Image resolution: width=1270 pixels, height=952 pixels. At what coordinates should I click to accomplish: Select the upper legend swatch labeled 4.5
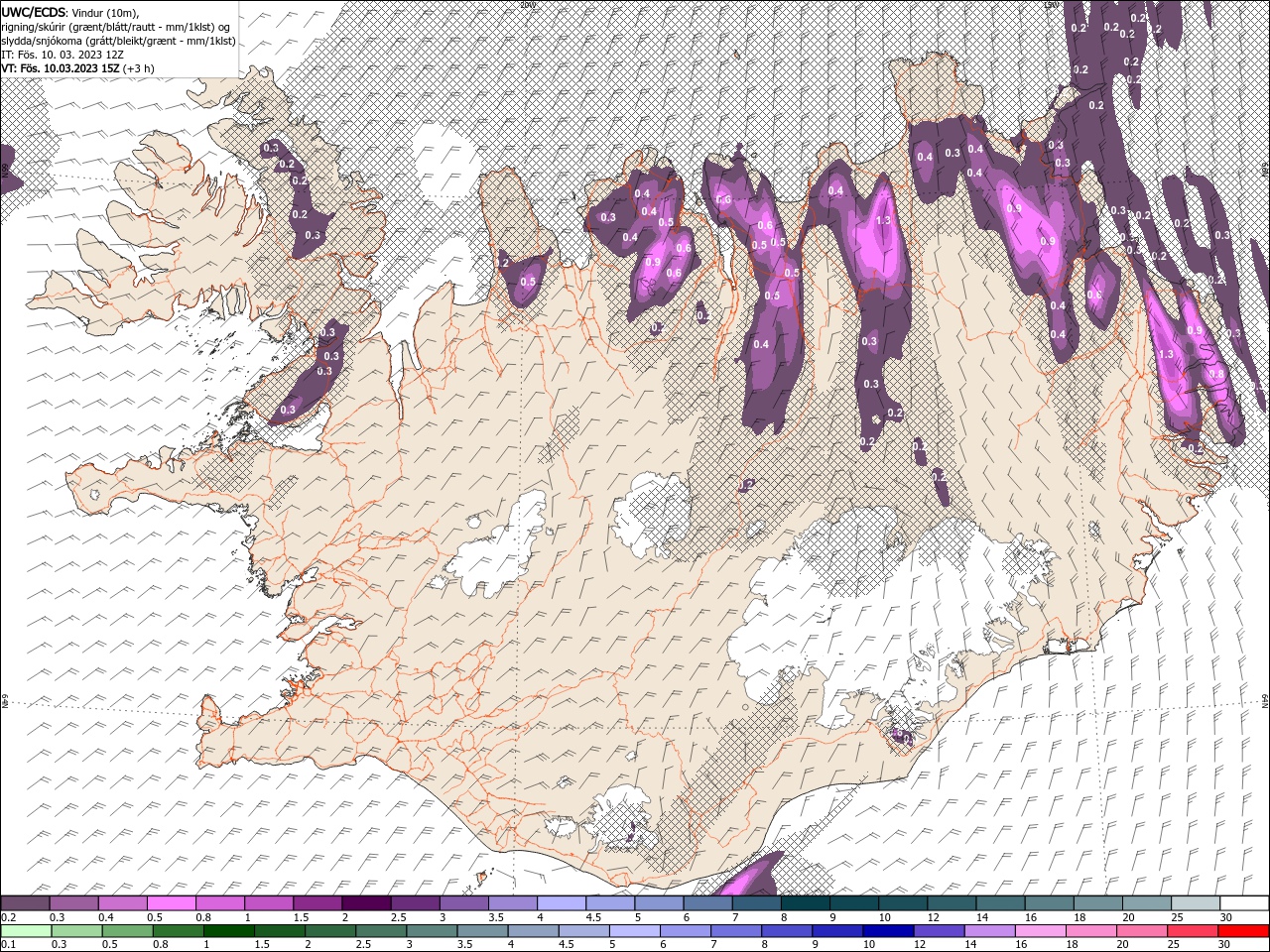609,902
